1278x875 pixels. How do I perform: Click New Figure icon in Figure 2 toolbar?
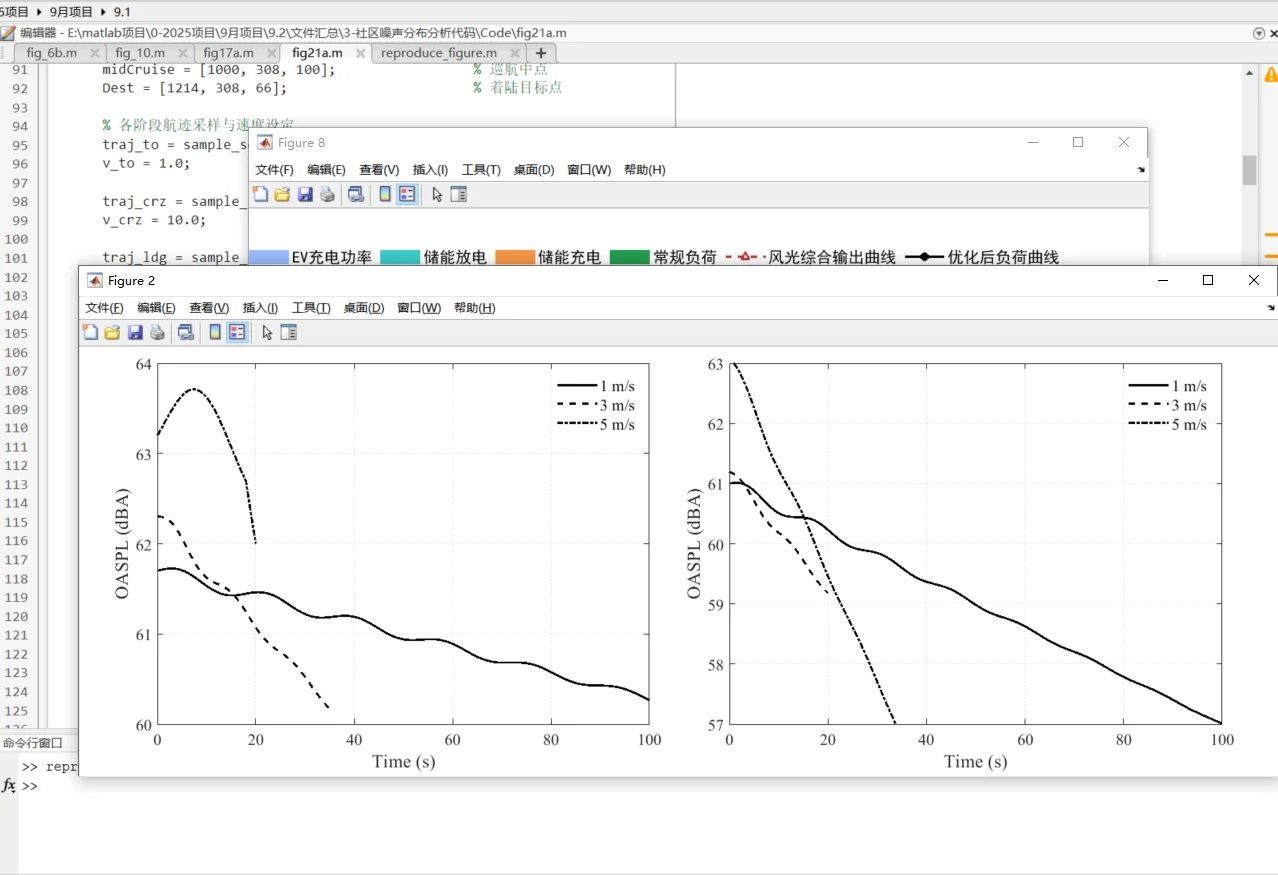(91, 332)
